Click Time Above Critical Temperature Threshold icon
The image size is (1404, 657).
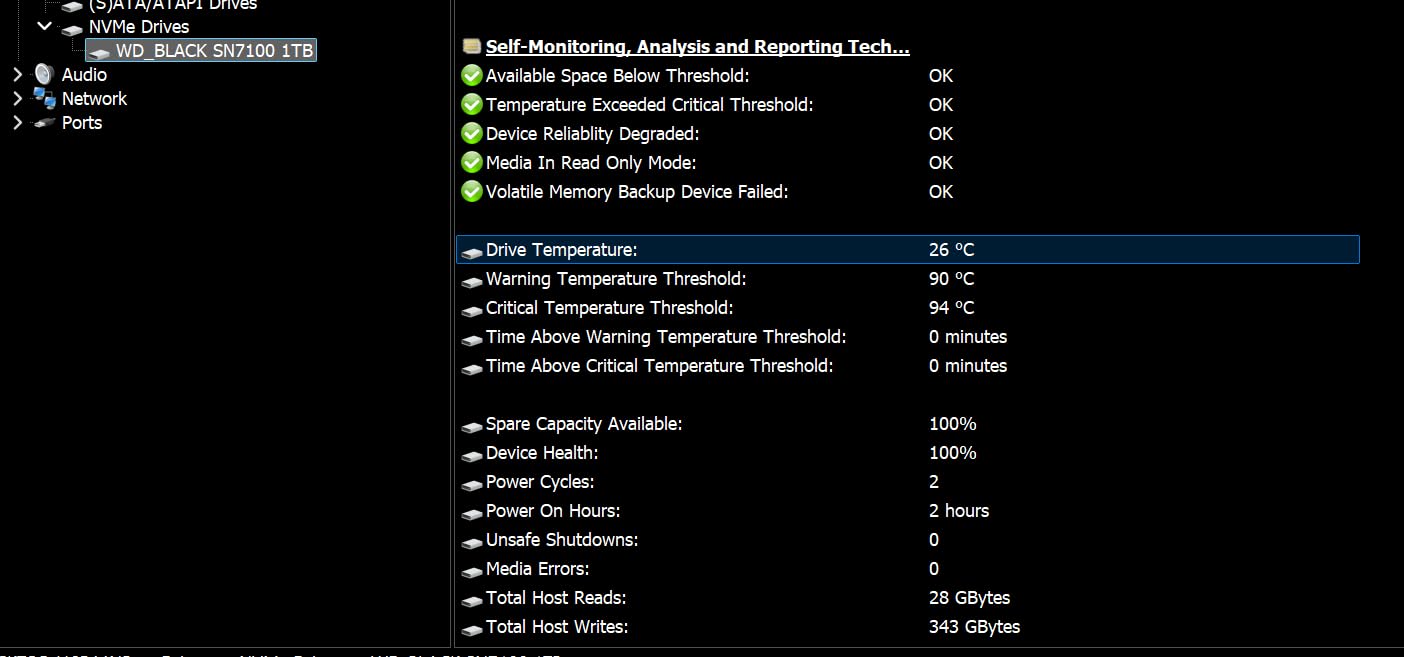point(472,368)
